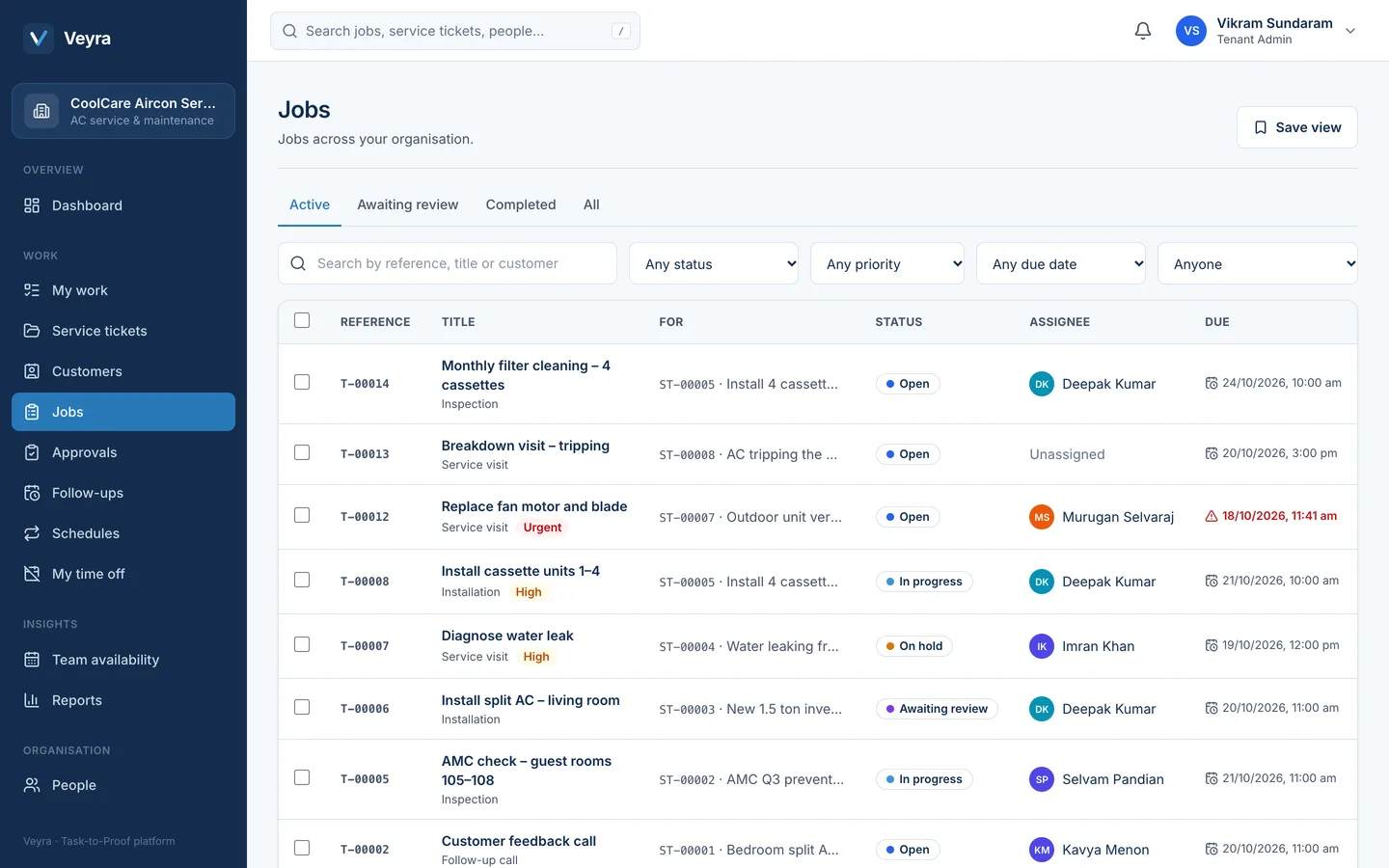Image resolution: width=1389 pixels, height=868 pixels.
Task: Open Schedules in the sidebar
Action: [x=123, y=533]
